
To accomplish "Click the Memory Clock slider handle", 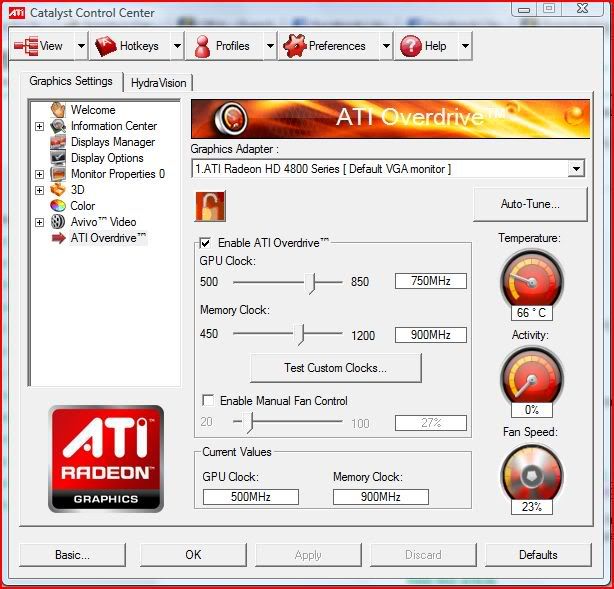I will 300,334.
